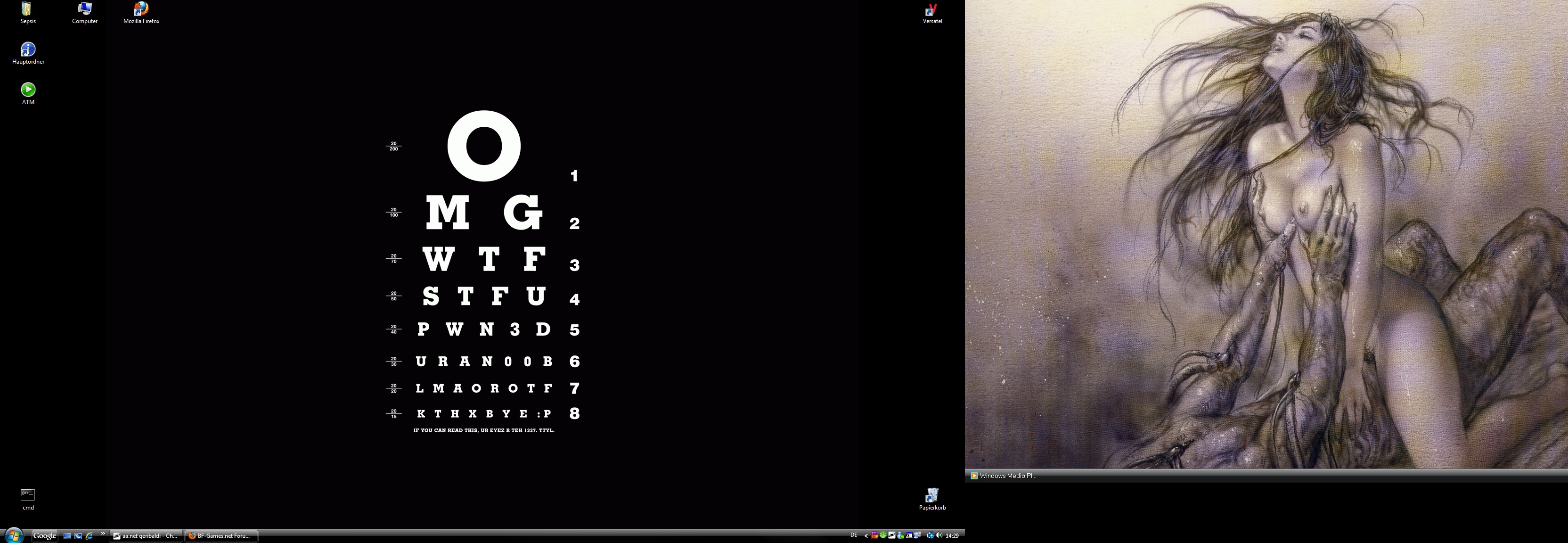This screenshot has width=1568, height=543.
Task: Expand hidden tray icons arrow
Action: [867, 536]
